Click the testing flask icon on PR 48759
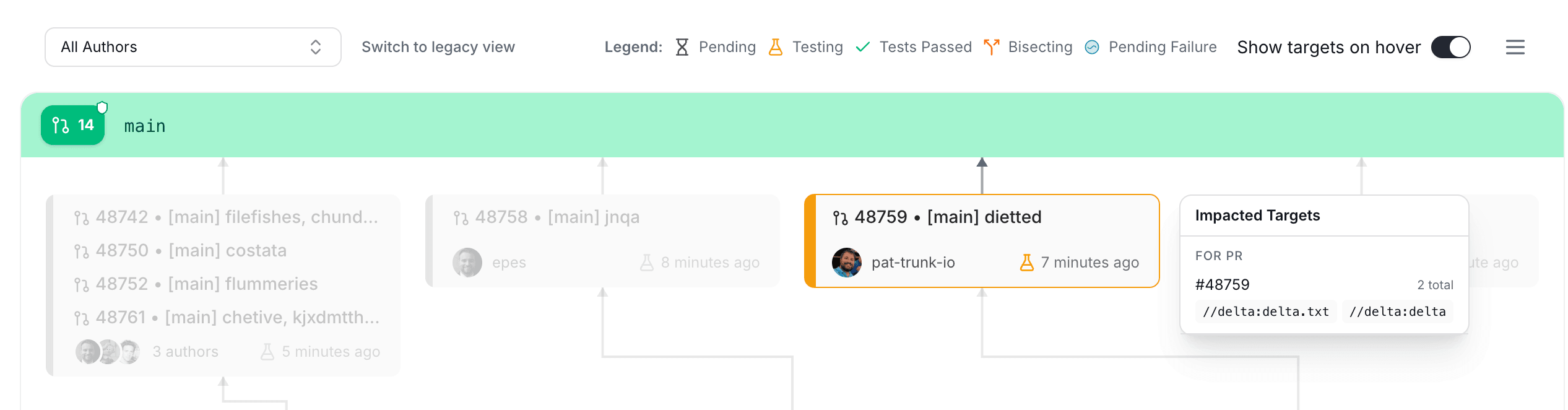Viewport: 1568px width, 410px height. point(1026,263)
